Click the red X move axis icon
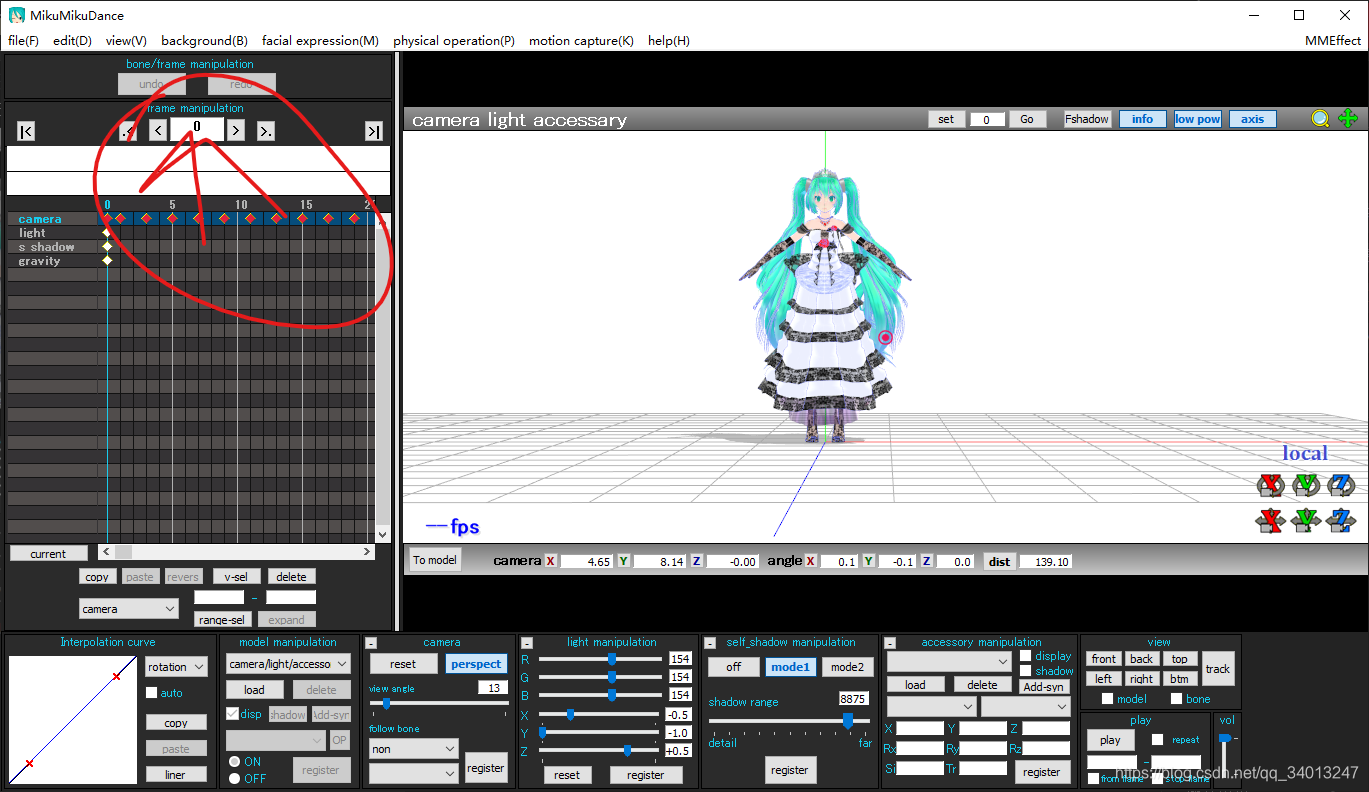 click(1270, 520)
